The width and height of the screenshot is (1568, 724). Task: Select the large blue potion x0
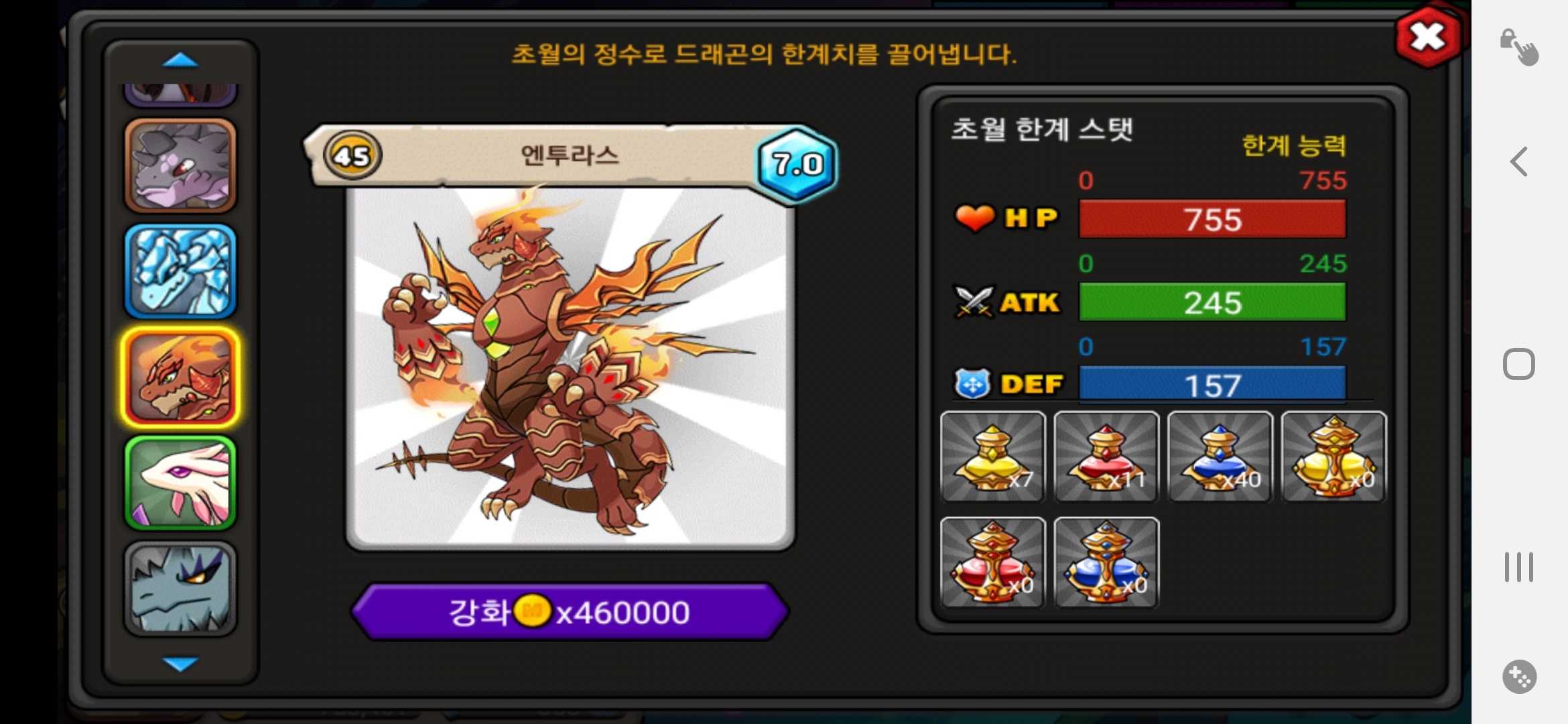point(1106,562)
